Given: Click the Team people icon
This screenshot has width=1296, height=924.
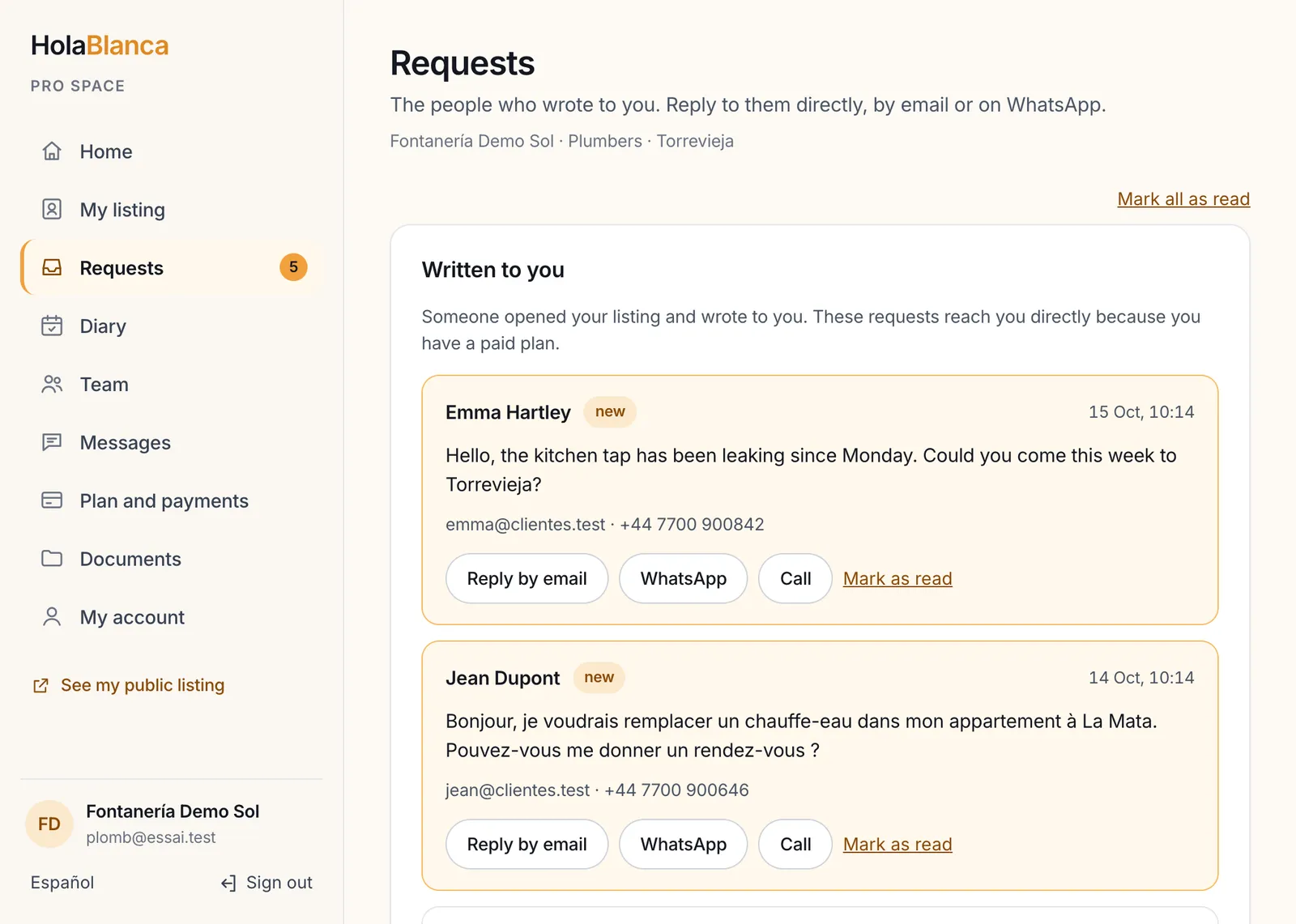Looking at the screenshot, I should click(x=52, y=385).
